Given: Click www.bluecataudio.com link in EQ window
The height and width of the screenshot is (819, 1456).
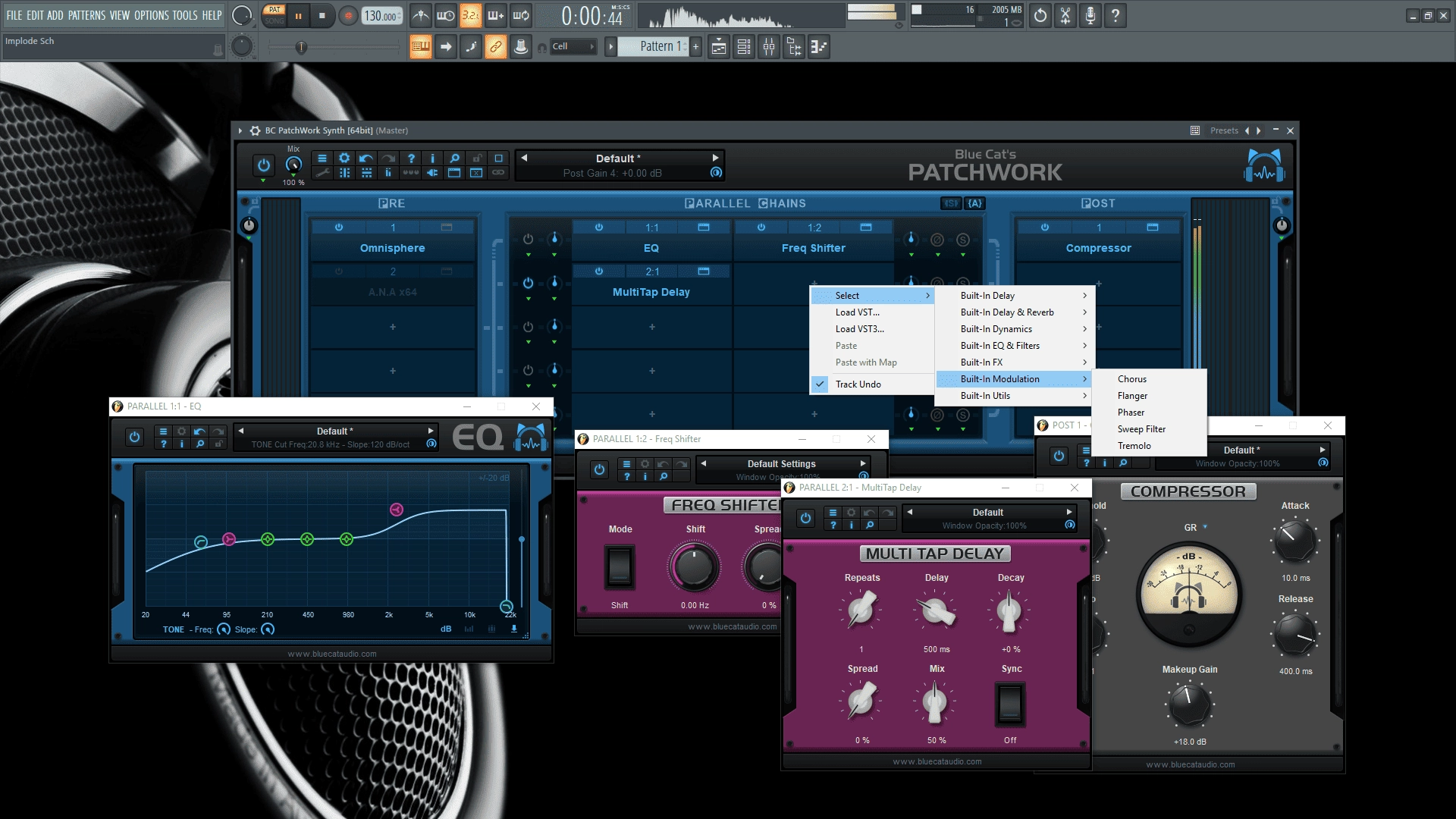Looking at the screenshot, I should coord(332,654).
